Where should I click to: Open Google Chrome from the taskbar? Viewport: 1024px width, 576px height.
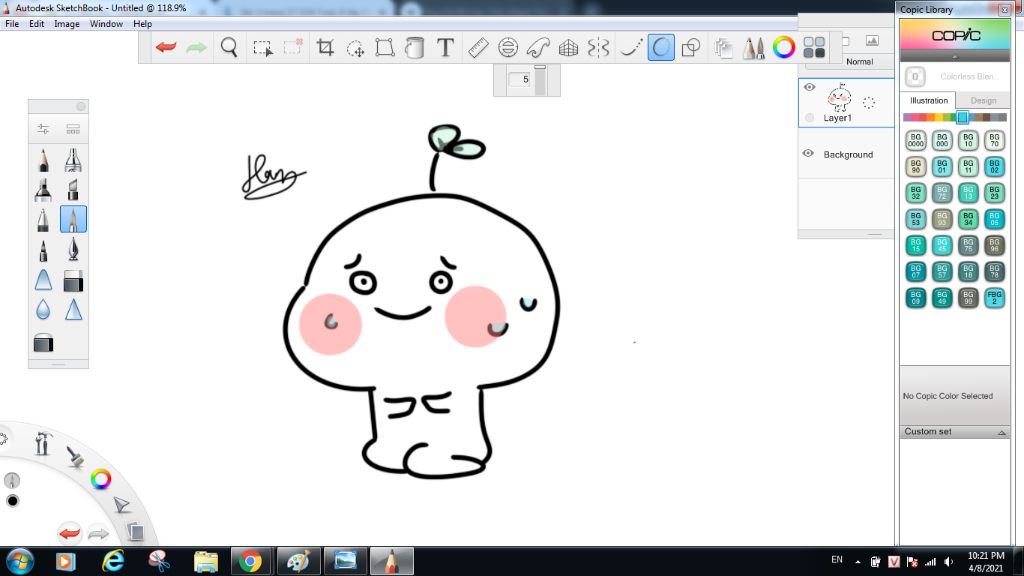point(250,561)
